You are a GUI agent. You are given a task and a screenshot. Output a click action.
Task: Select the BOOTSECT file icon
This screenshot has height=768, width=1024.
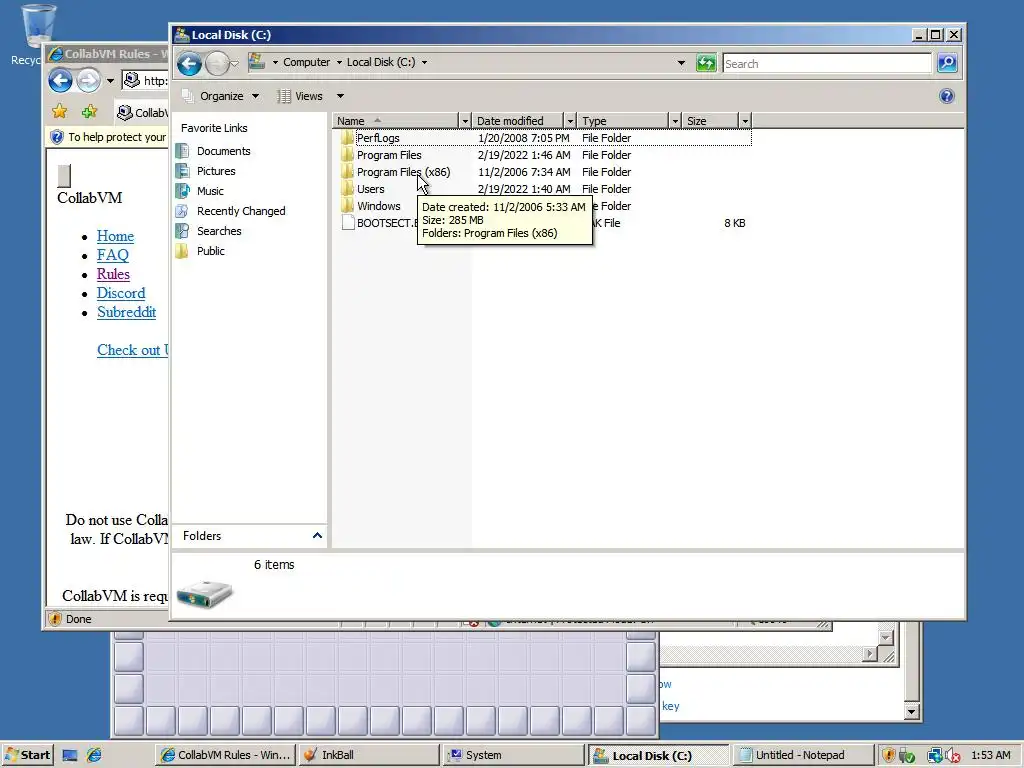pyautogui.click(x=348, y=223)
